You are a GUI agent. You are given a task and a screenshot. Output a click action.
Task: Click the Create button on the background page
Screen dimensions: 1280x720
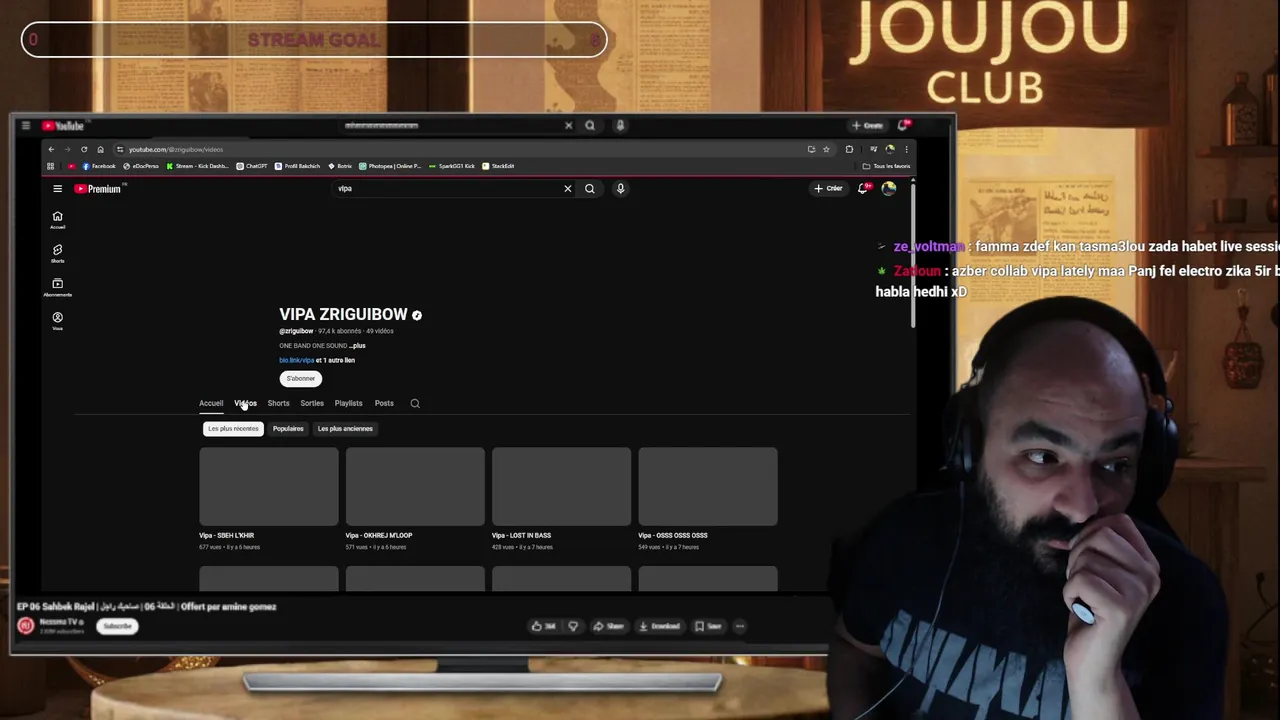pos(868,126)
